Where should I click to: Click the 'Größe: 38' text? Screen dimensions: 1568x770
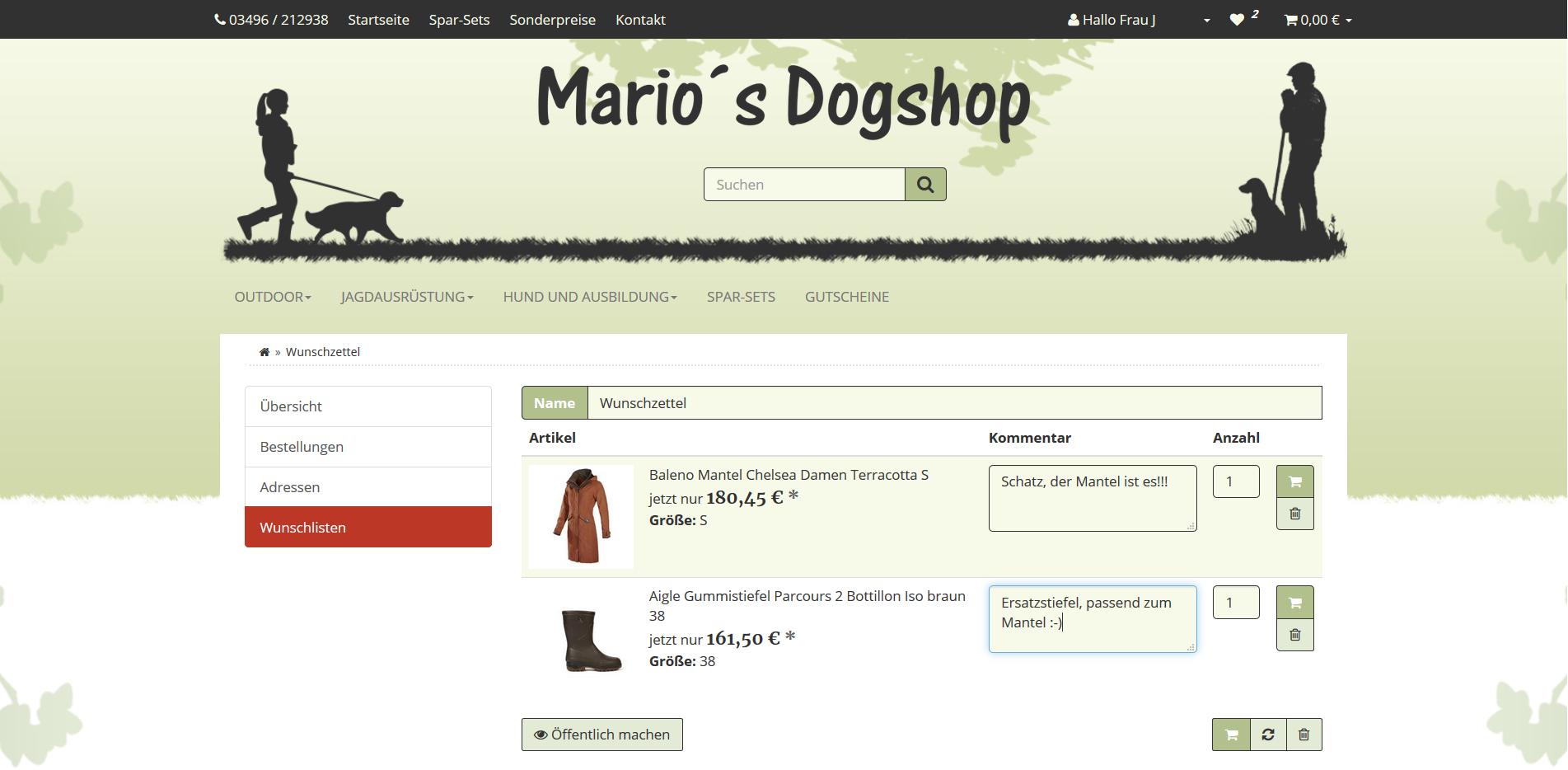pos(682,661)
